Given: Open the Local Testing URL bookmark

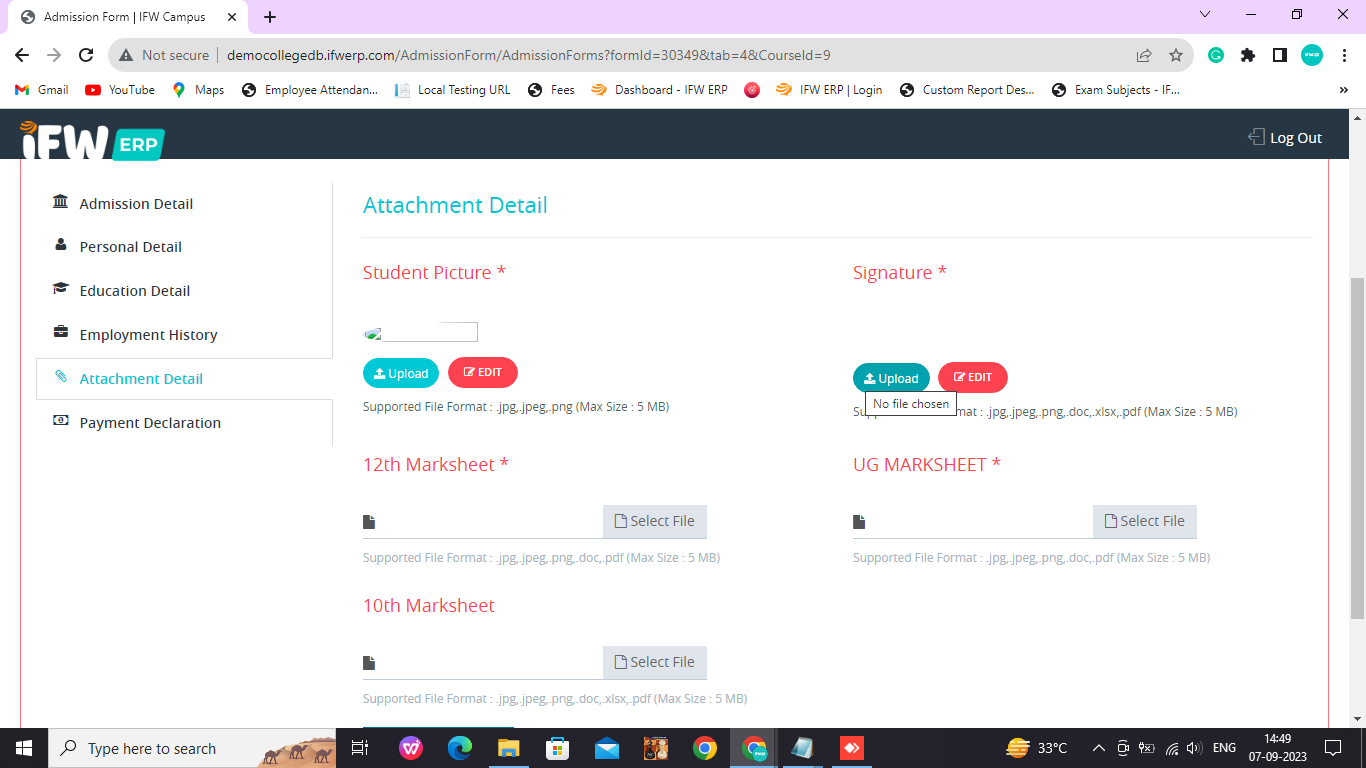Looking at the screenshot, I should (453, 90).
